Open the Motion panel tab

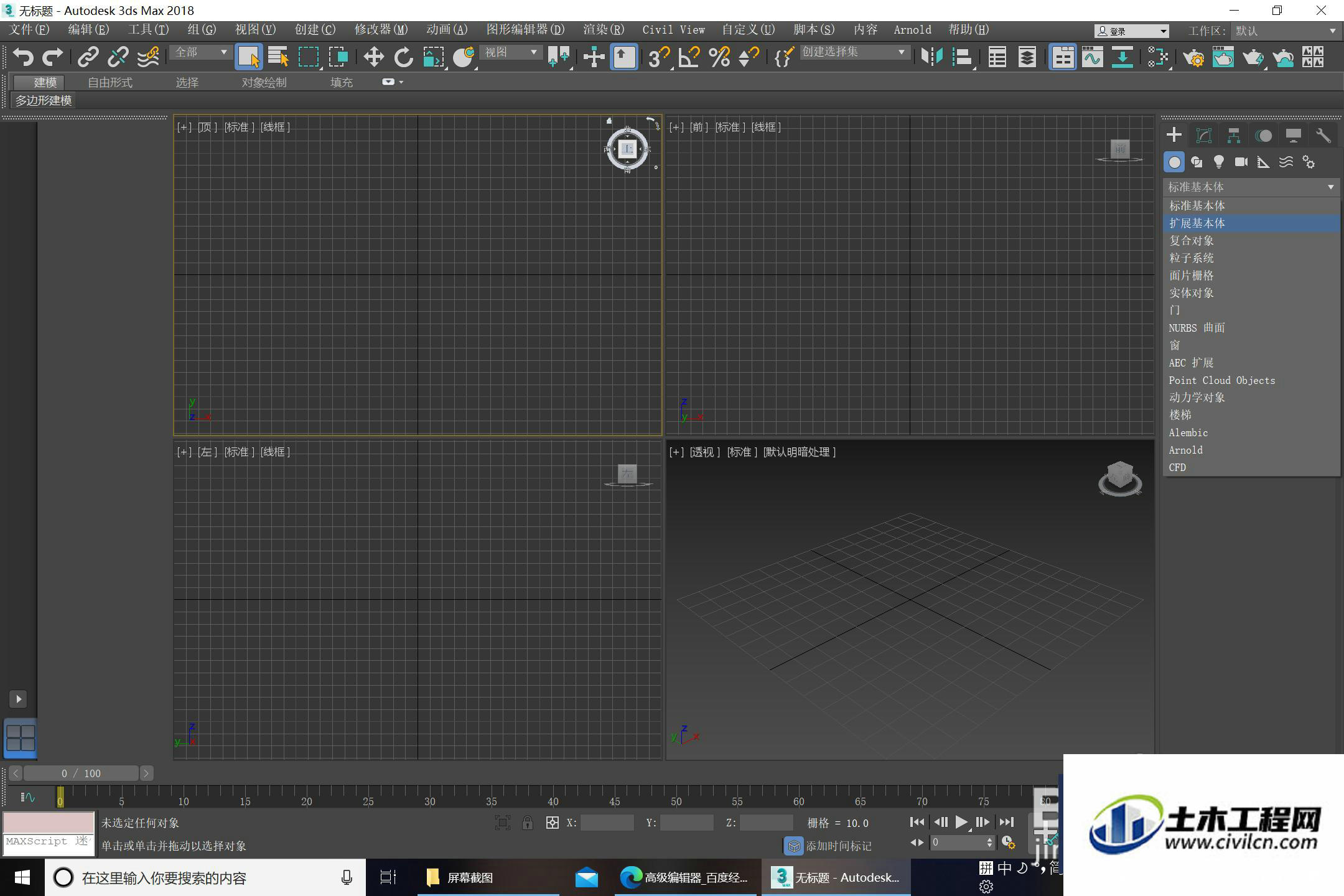[1264, 135]
